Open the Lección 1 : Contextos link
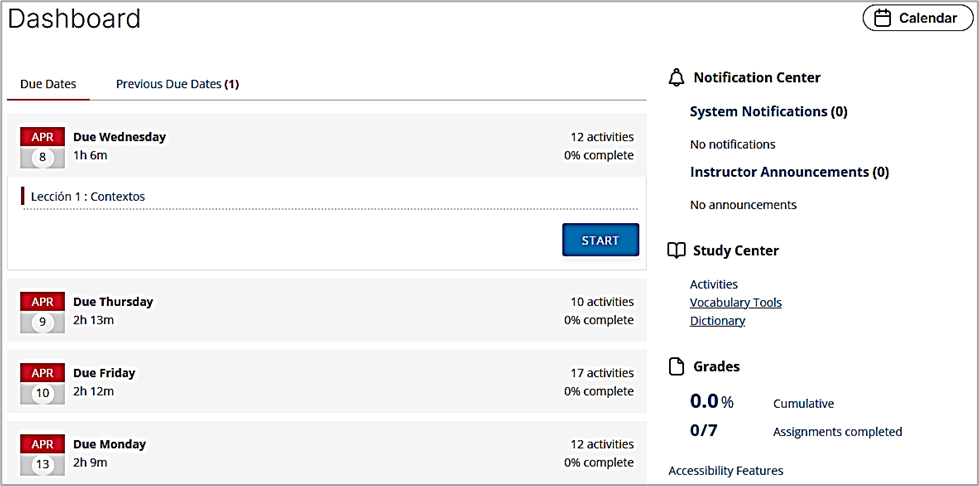Screen dimensions: 979x486 [x=88, y=196]
